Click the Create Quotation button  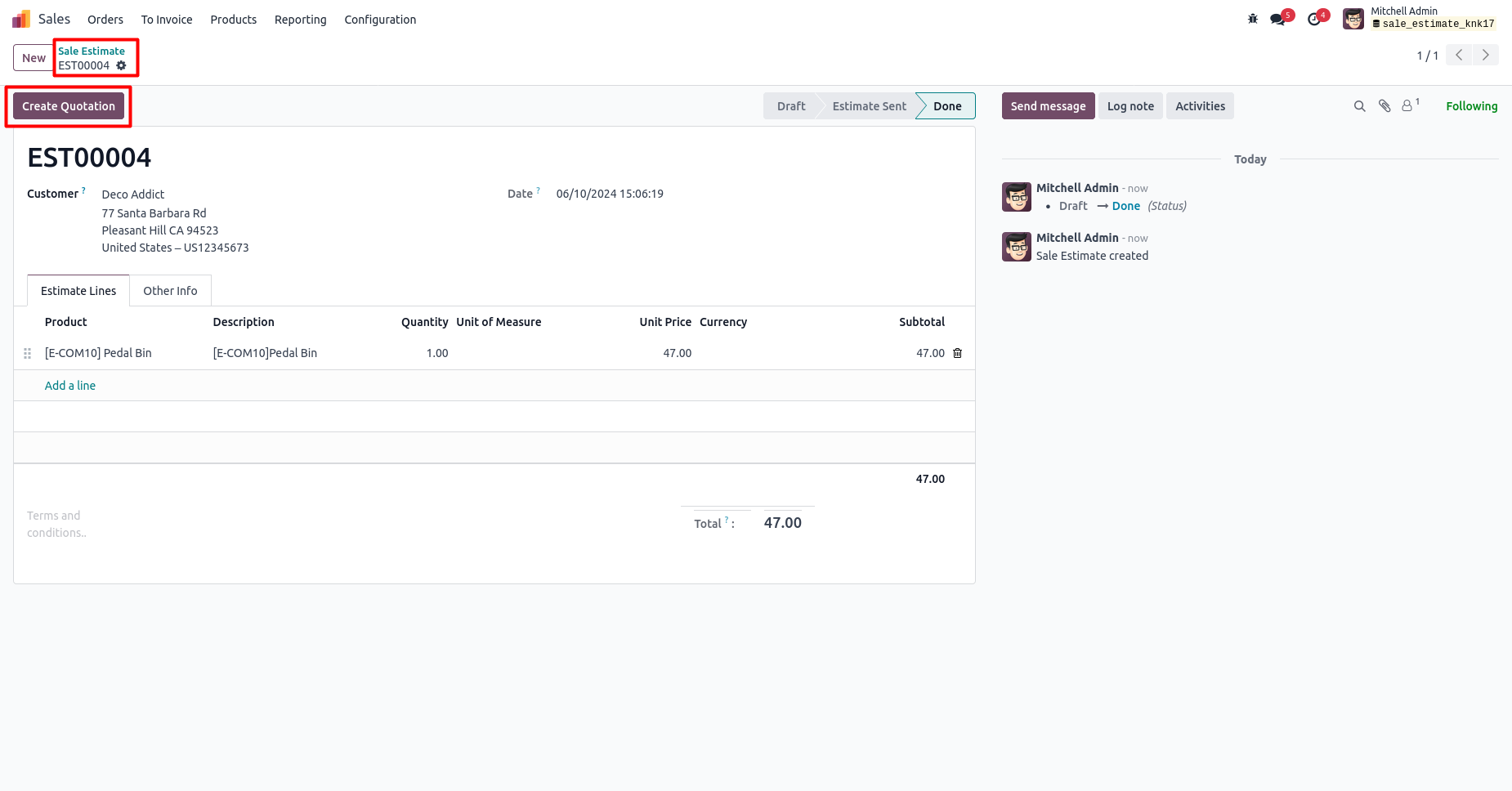(x=69, y=106)
